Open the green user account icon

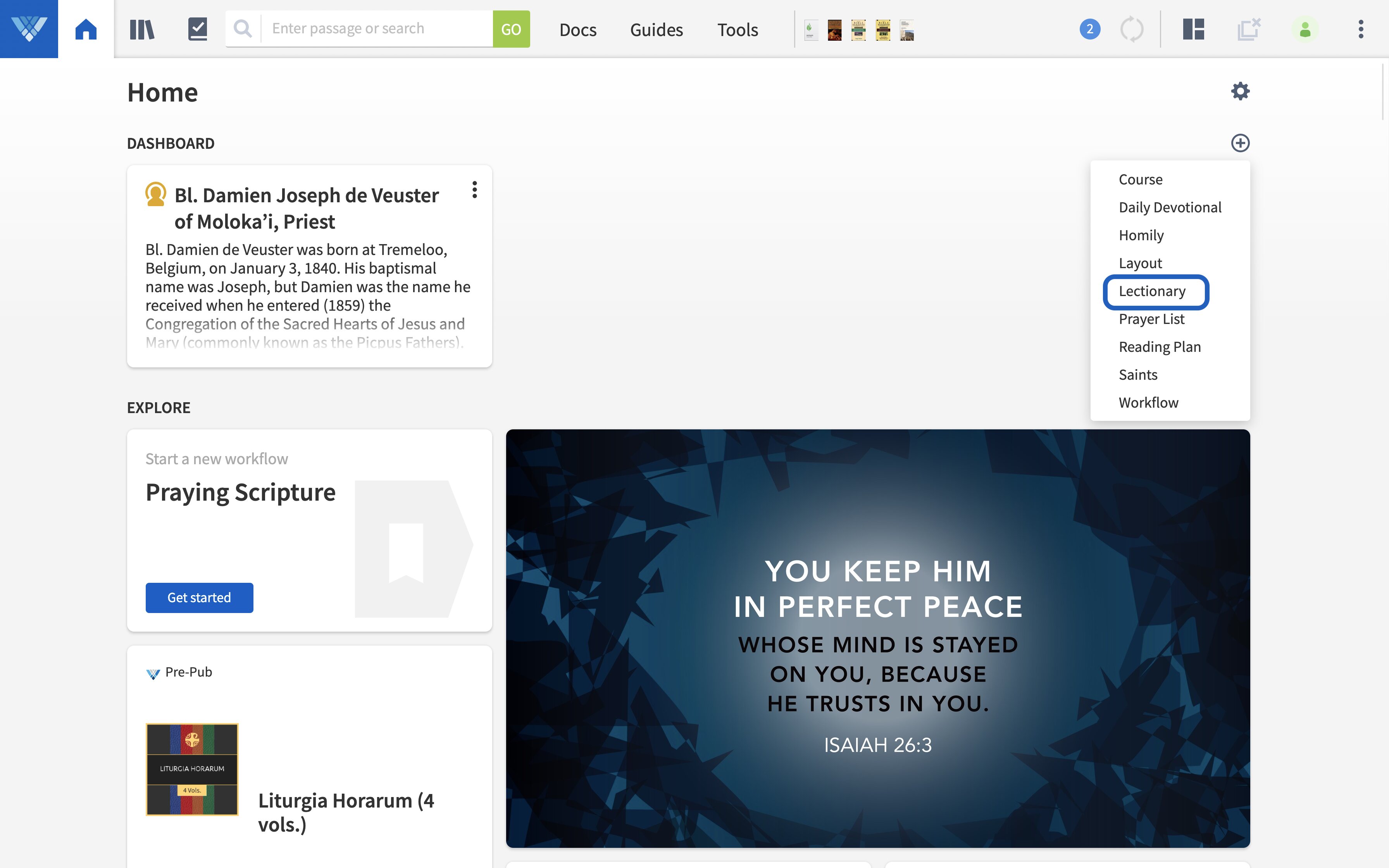tap(1305, 29)
